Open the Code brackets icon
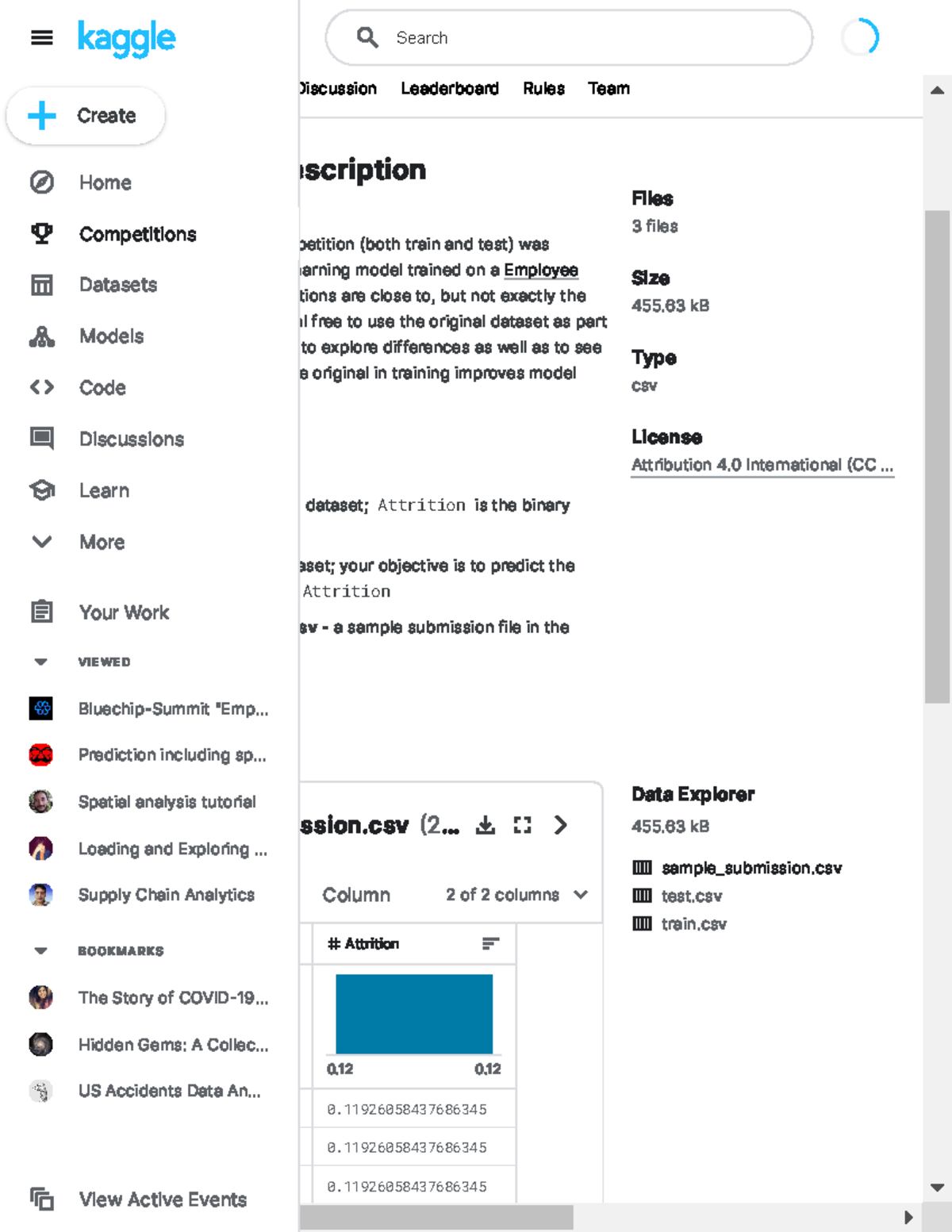This screenshot has height=1232, width=952. pyautogui.click(x=42, y=388)
